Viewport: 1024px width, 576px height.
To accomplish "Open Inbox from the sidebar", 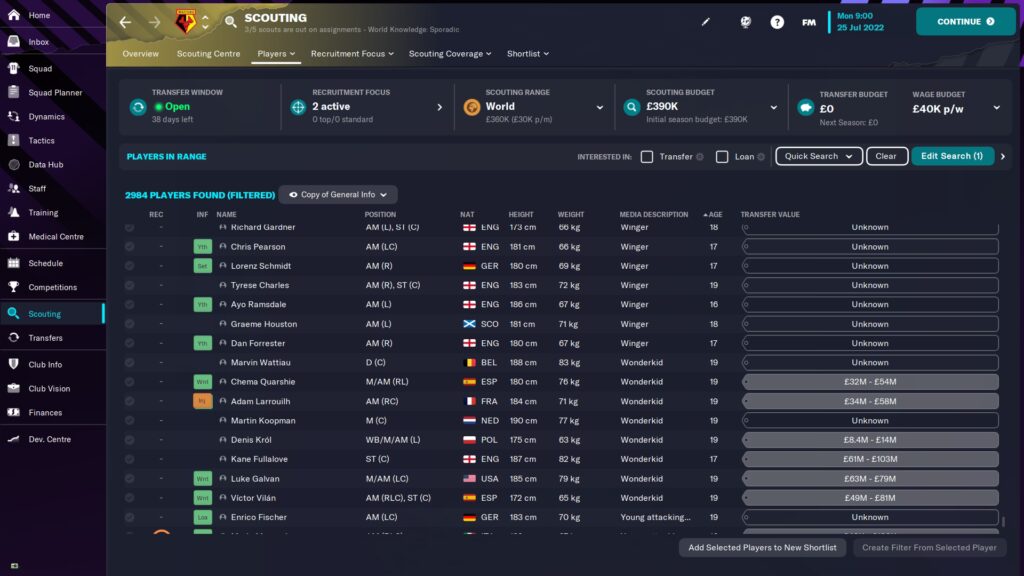I will [39, 42].
